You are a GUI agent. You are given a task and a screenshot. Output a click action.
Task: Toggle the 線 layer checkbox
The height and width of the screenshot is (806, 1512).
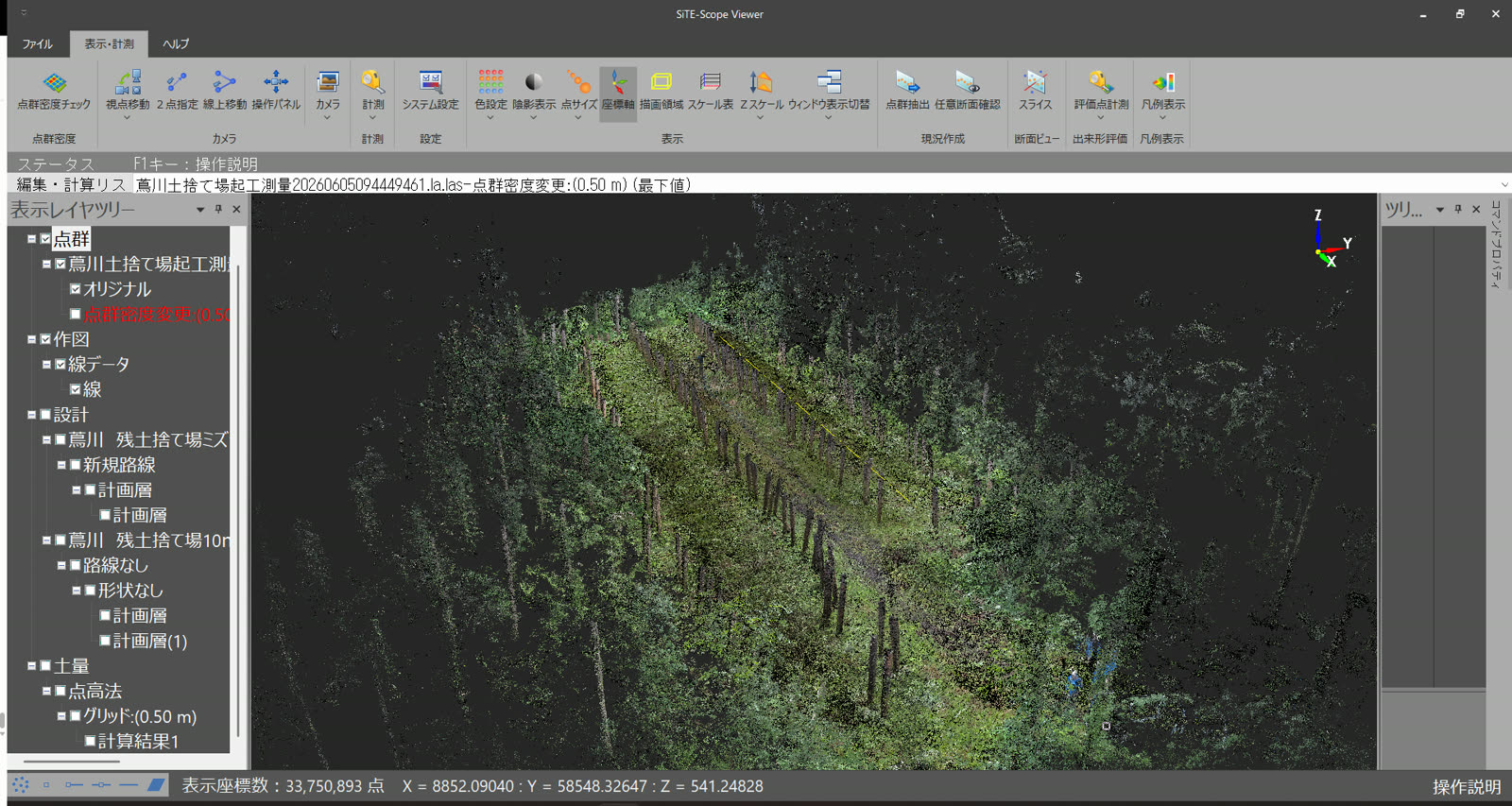(x=75, y=389)
